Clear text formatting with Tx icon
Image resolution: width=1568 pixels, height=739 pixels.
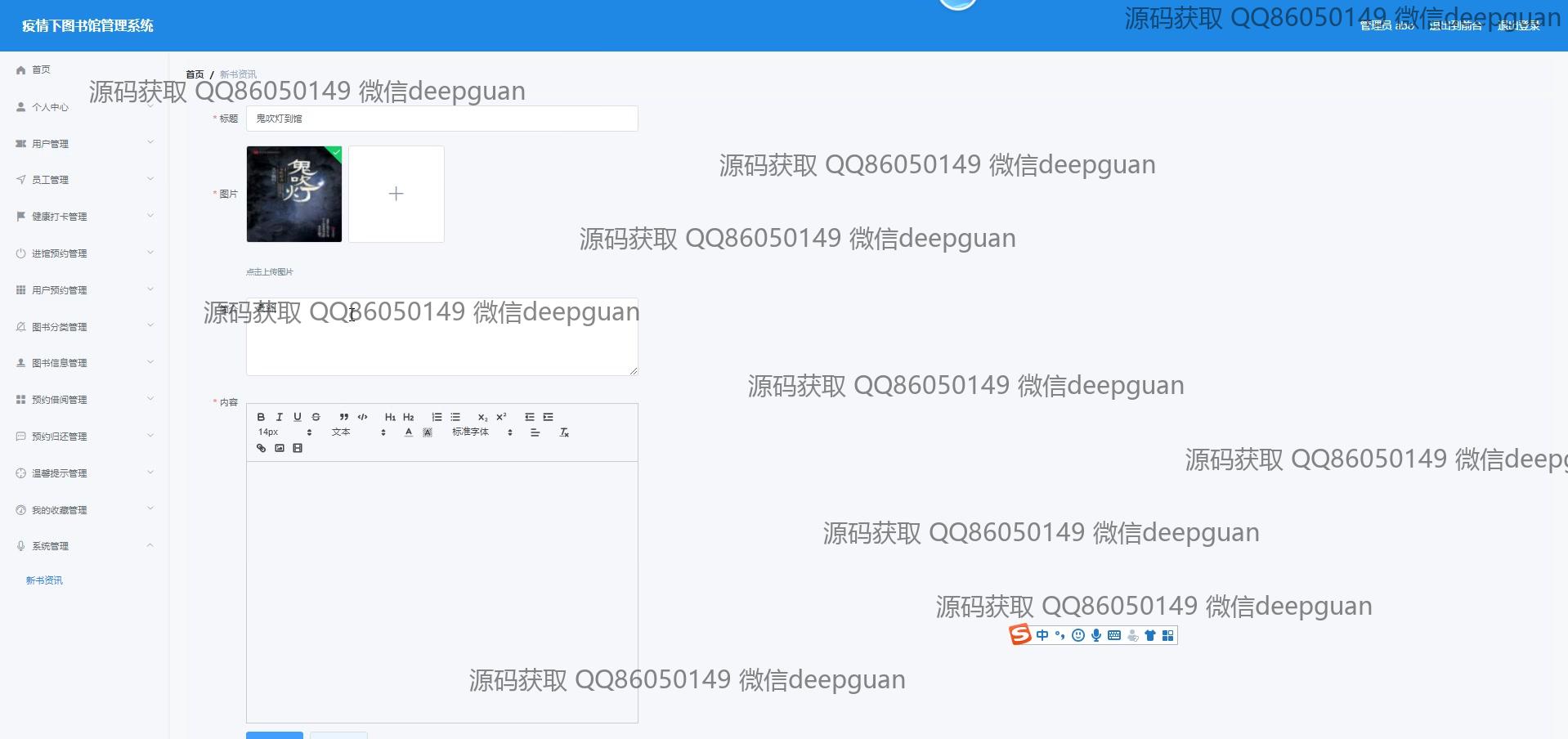click(x=564, y=432)
